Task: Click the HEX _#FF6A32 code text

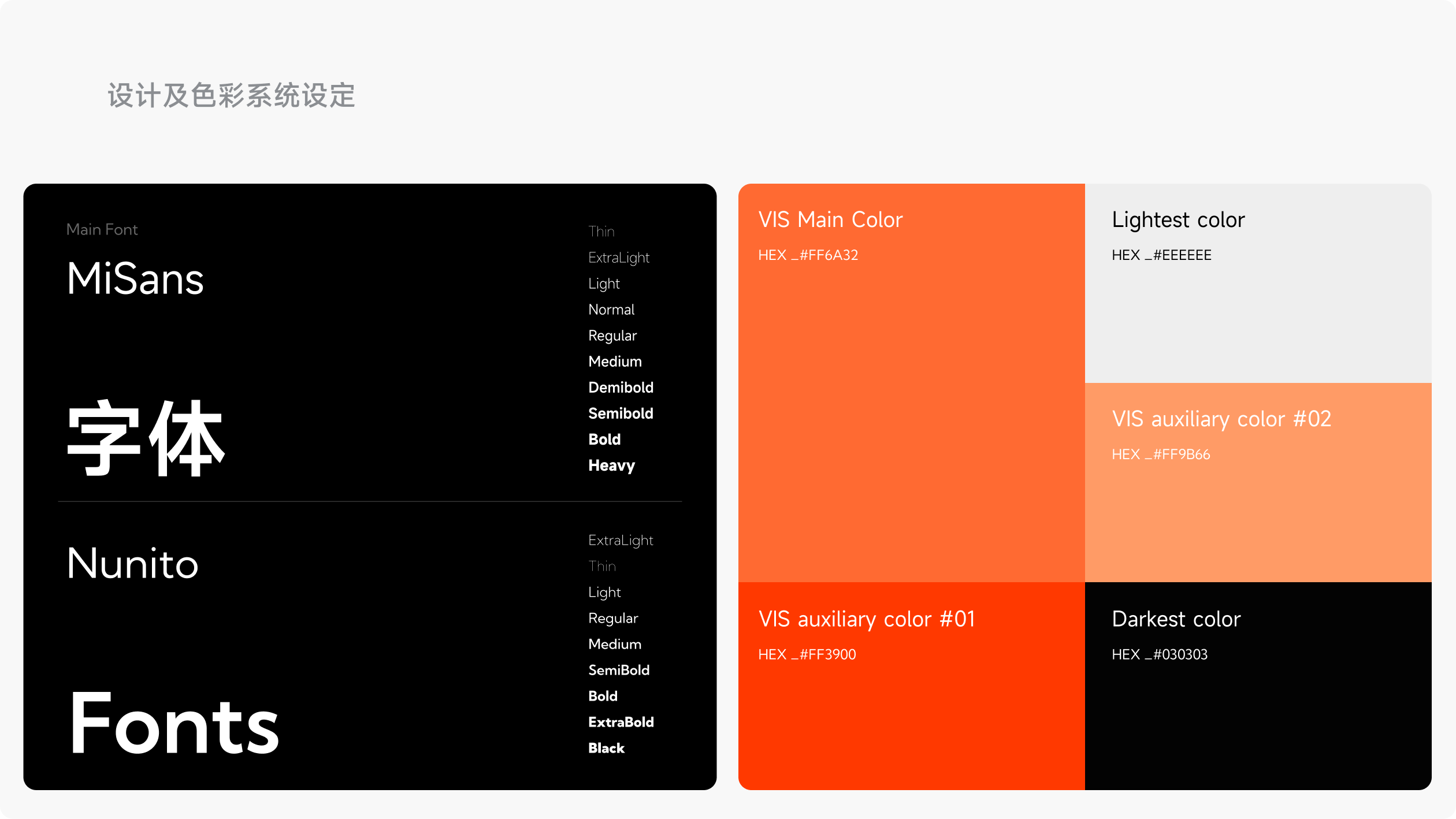Action: [x=808, y=255]
